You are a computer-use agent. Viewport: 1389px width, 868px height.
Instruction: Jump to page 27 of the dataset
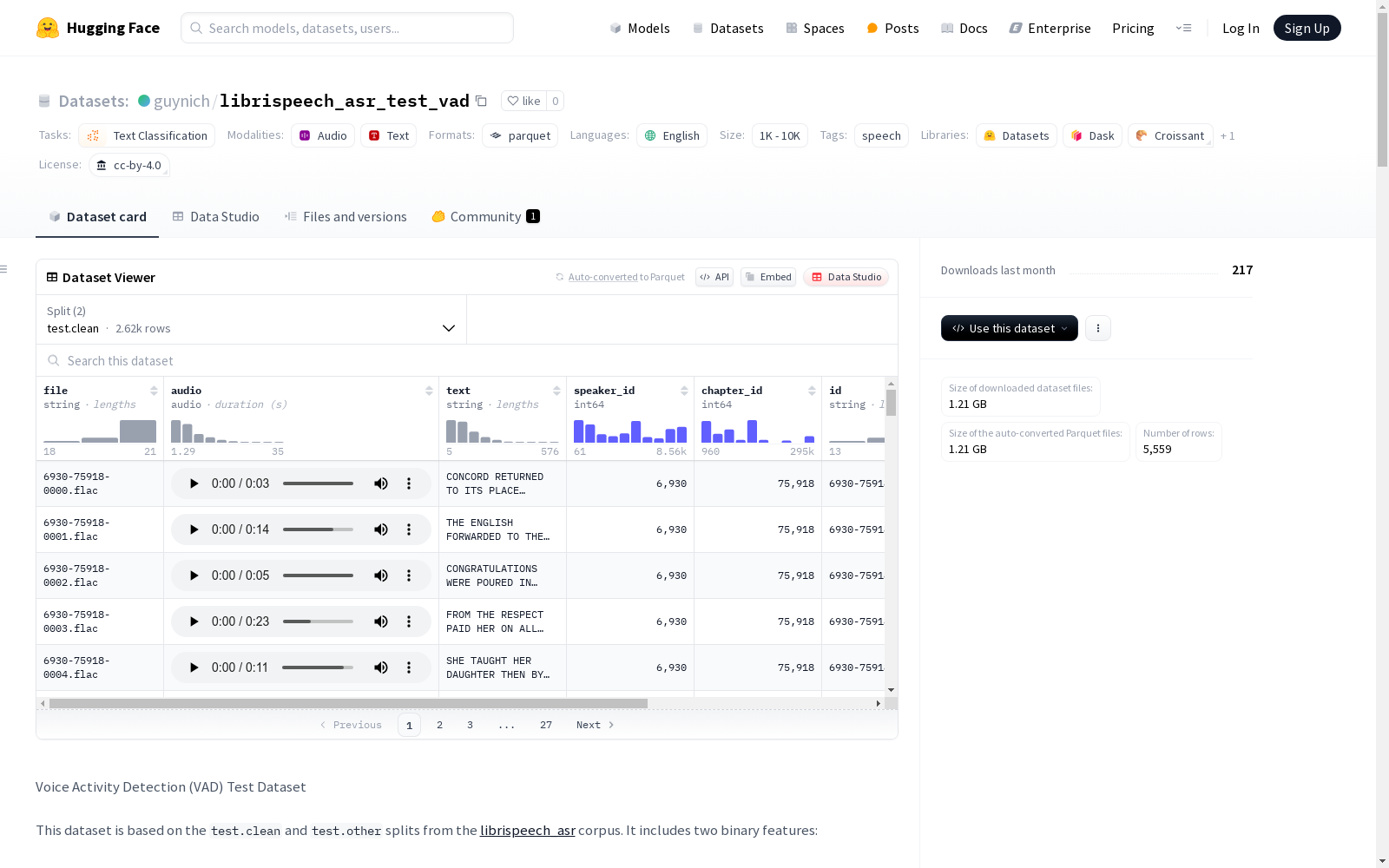[x=546, y=725]
